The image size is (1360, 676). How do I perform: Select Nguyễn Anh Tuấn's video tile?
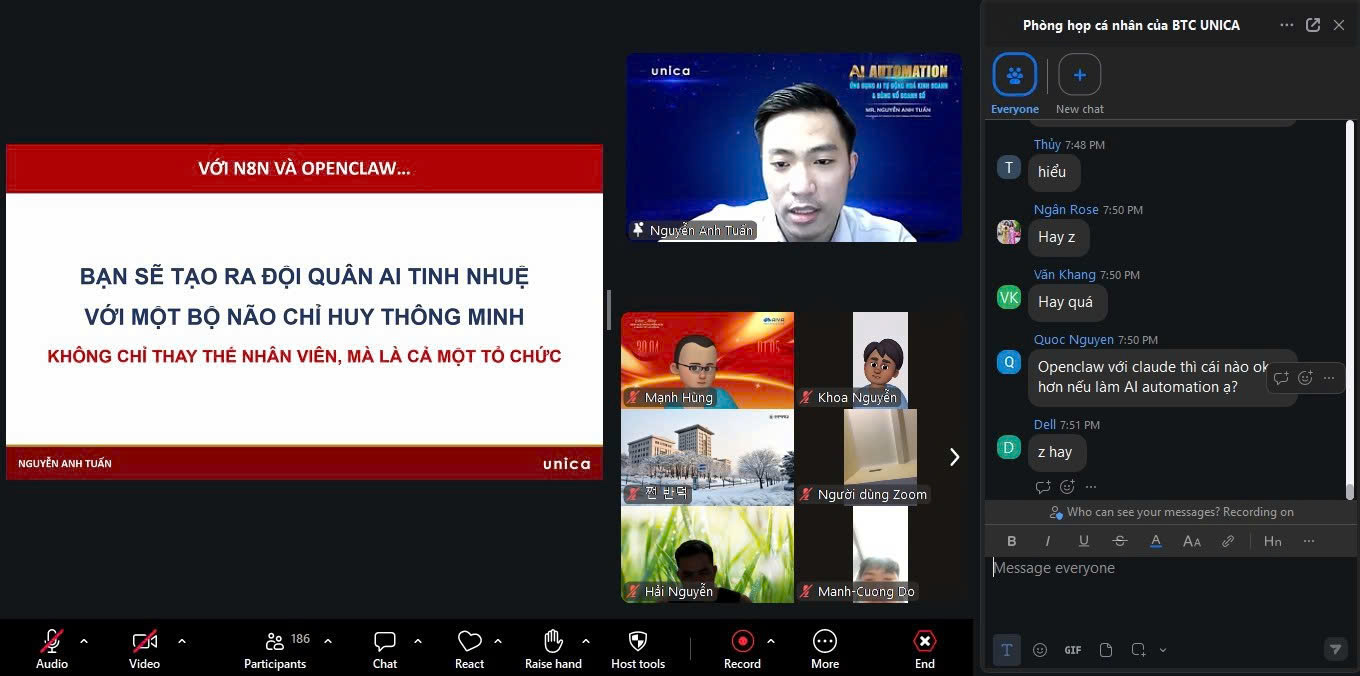[x=794, y=148]
